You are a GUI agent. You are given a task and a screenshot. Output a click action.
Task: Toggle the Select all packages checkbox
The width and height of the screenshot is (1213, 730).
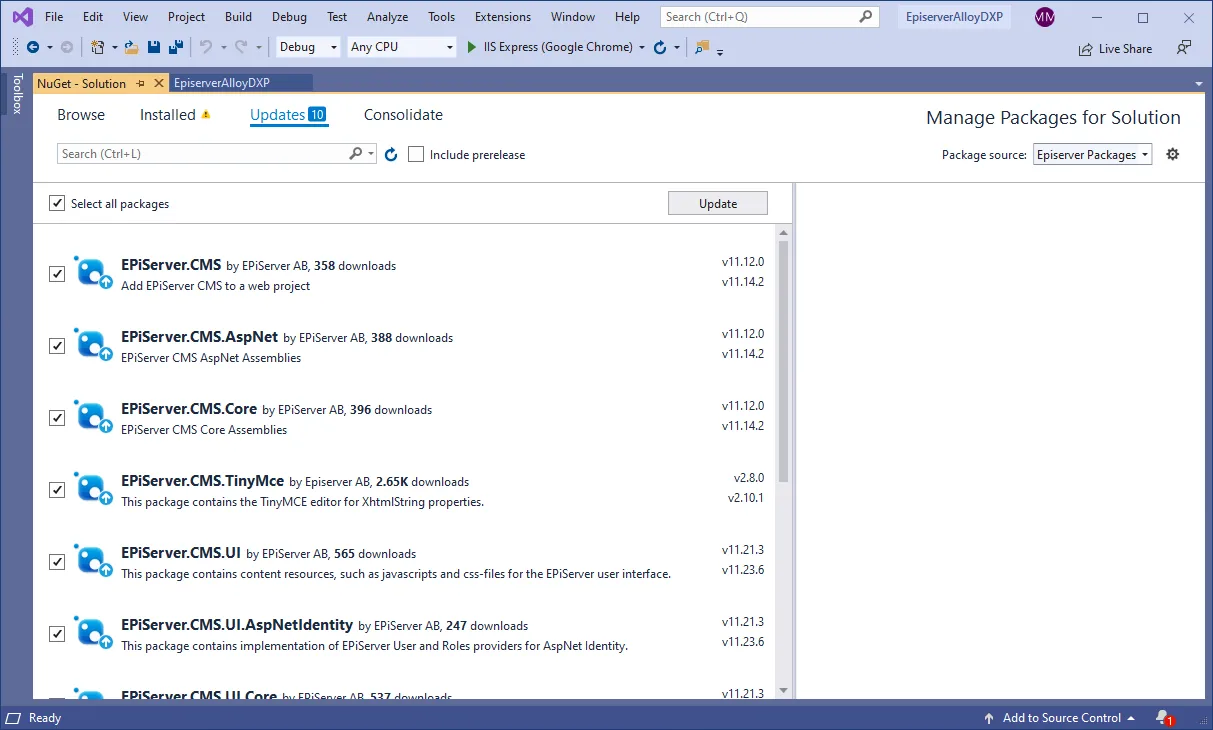[x=57, y=203]
